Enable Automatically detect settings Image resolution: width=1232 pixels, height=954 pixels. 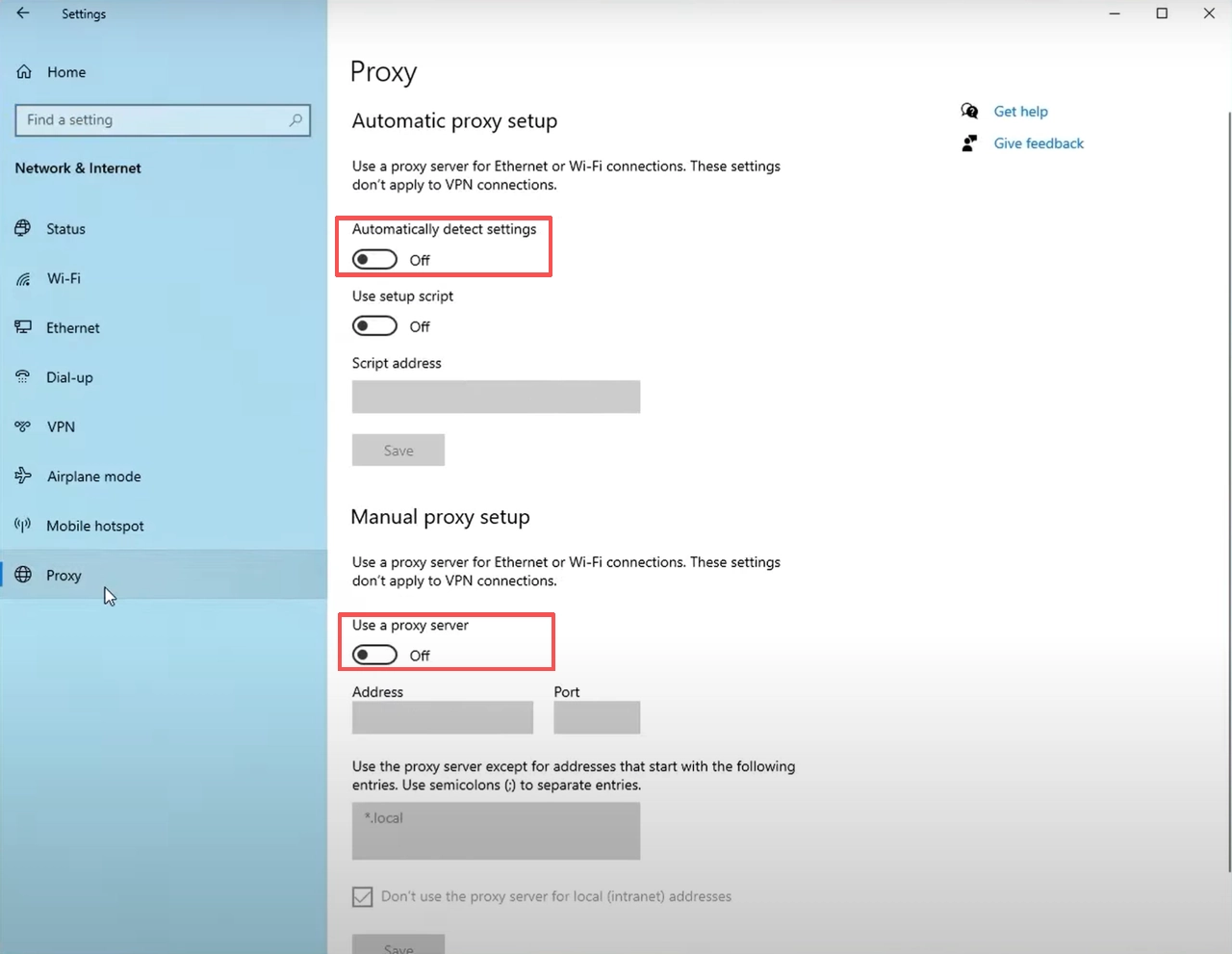click(x=374, y=259)
